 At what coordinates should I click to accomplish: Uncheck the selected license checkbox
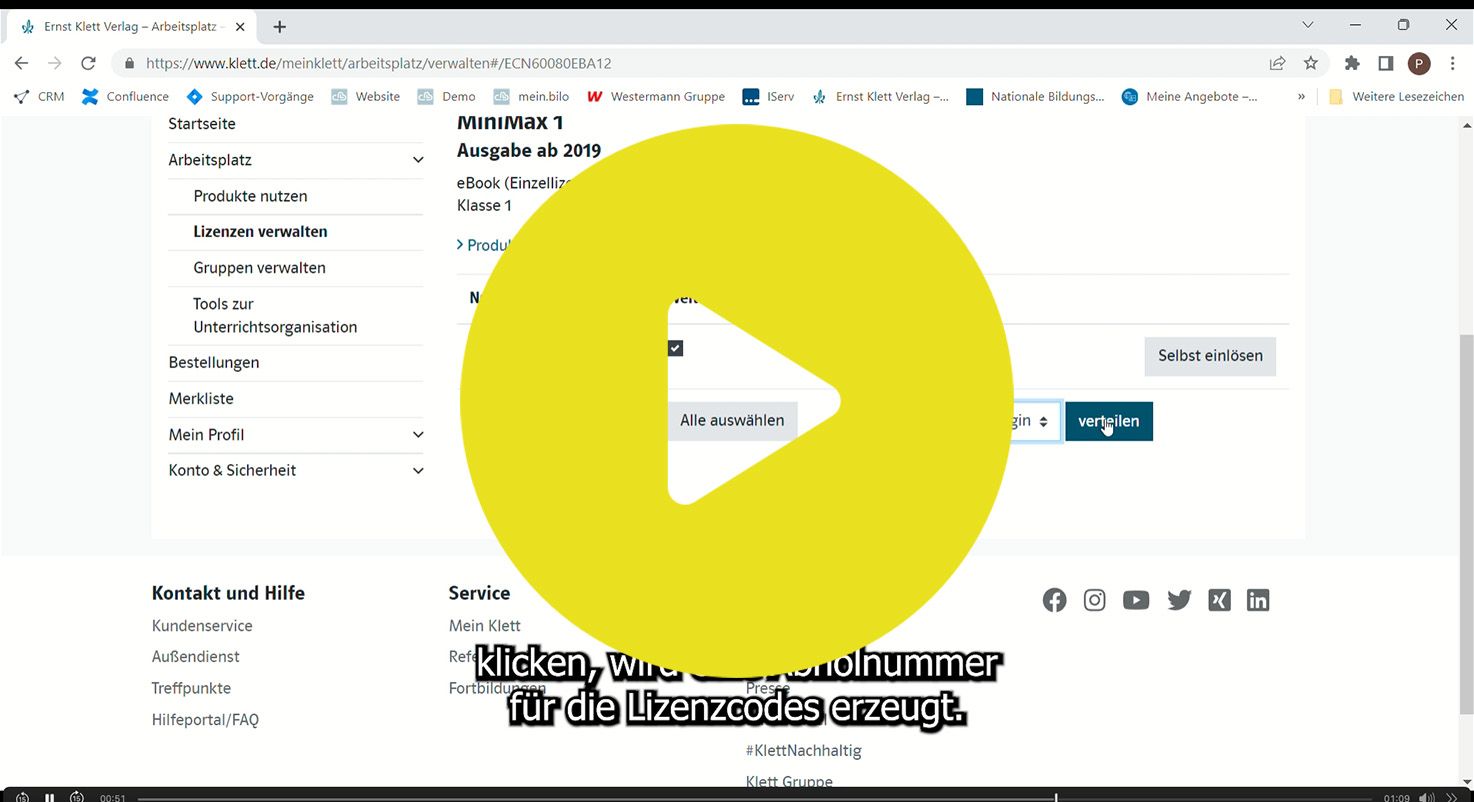coord(675,348)
